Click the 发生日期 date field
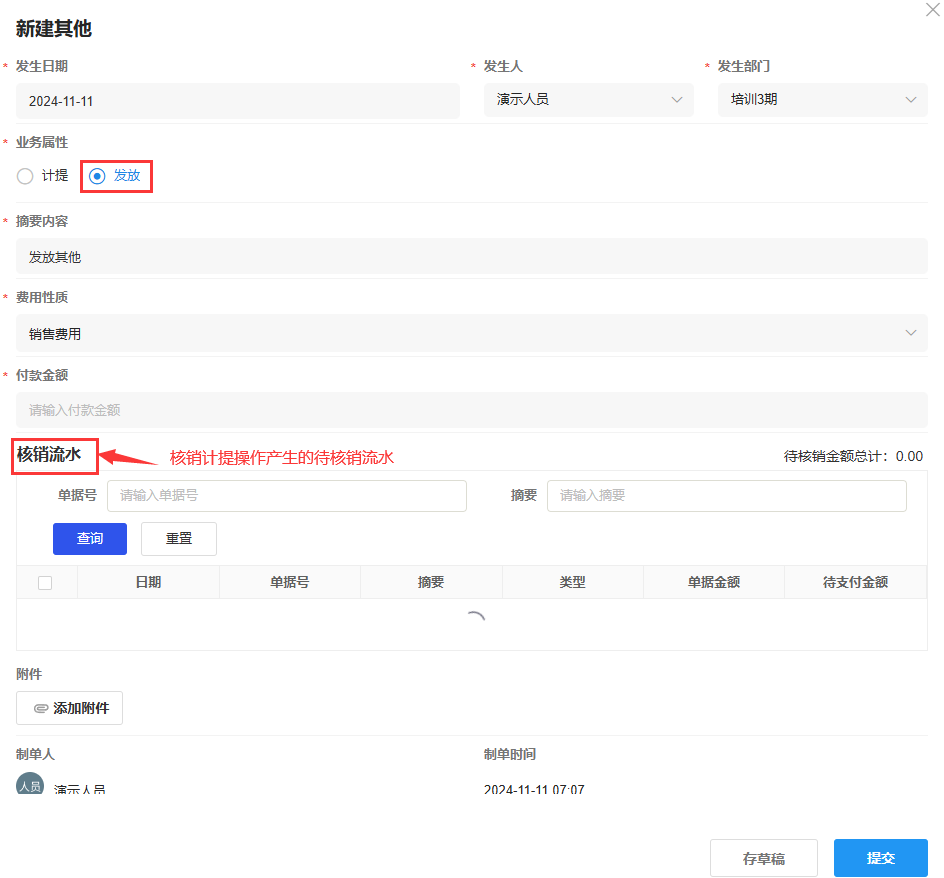Image resolution: width=944 pixels, height=878 pixels. pos(237,101)
